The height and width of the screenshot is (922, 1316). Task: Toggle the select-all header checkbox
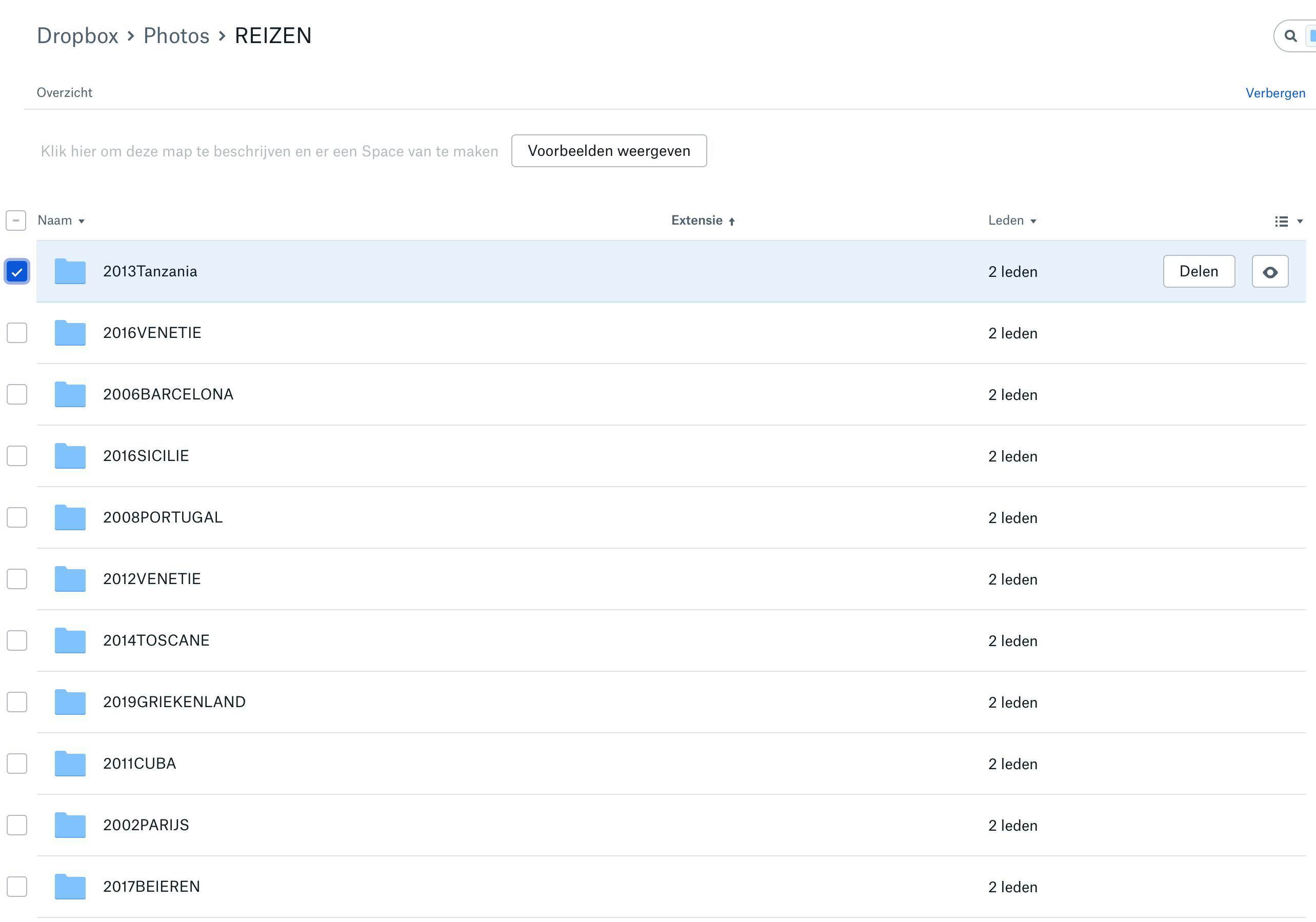(x=16, y=221)
